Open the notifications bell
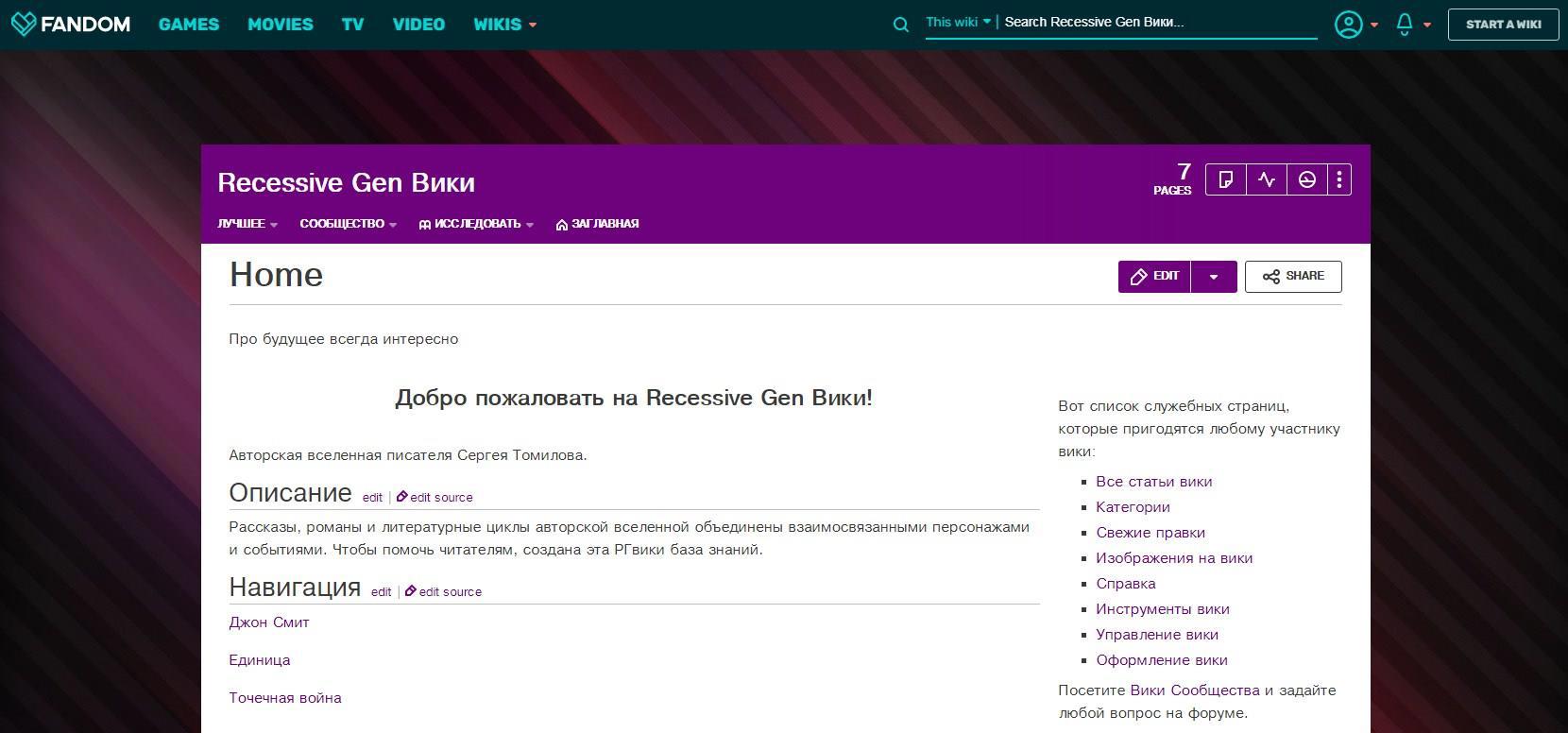This screenshot has height=733, width=1568. (1405, 25)
